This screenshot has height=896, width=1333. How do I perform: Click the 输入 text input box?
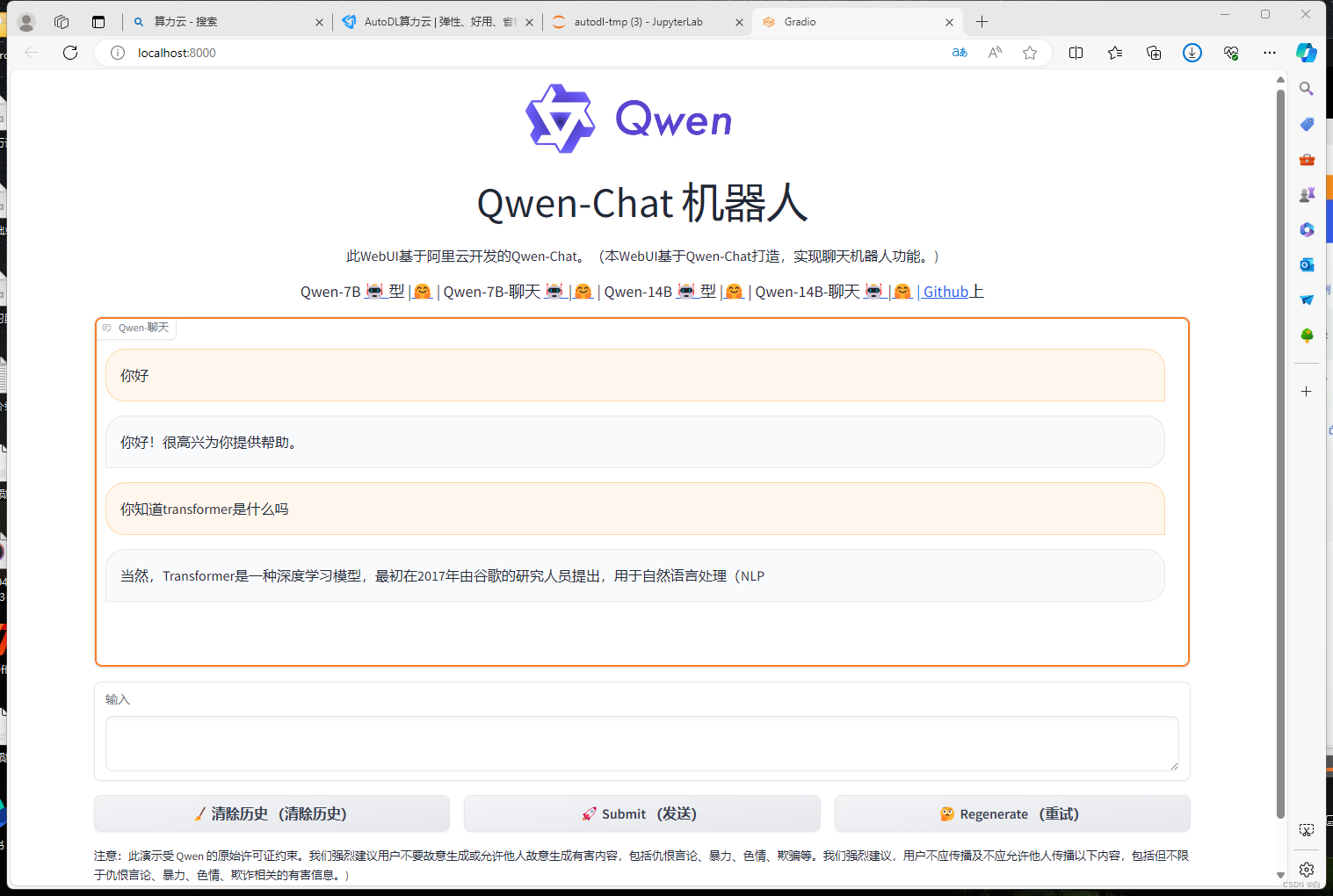tap(641, 743)
